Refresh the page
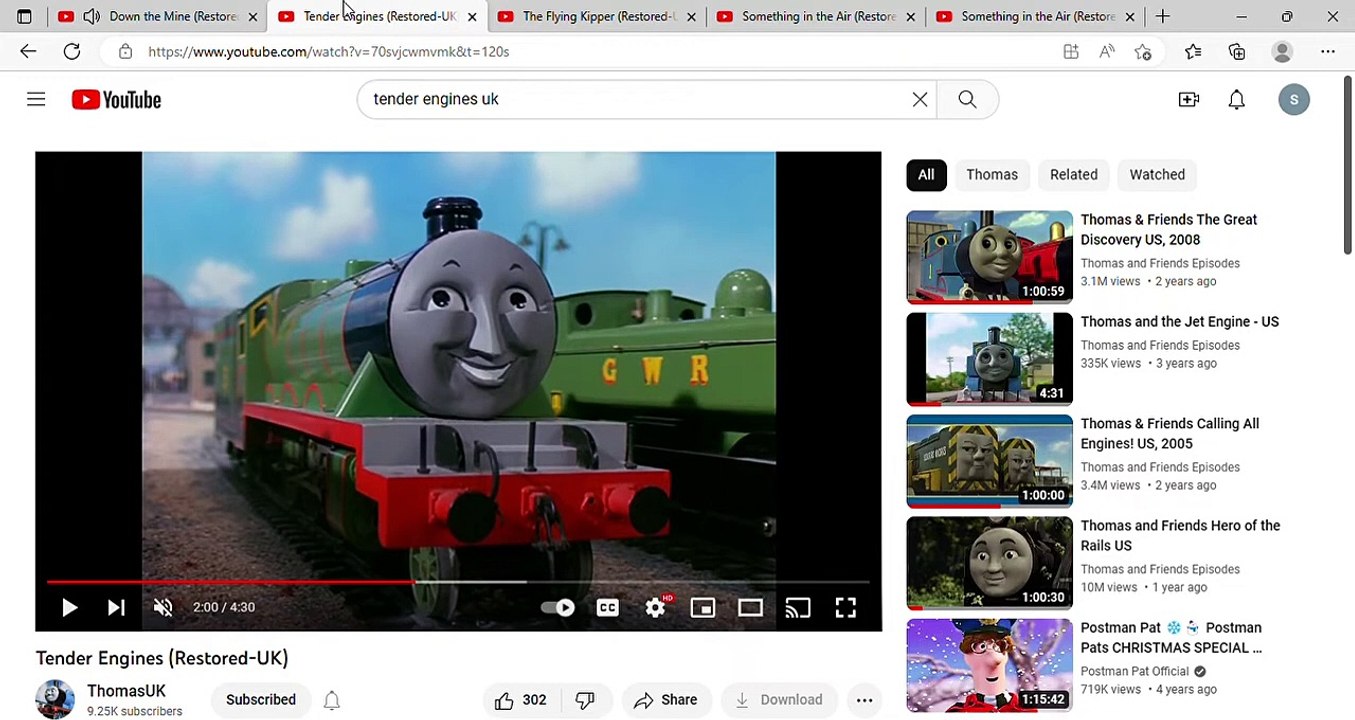This screenshot has height=720, width=1355. tap(72, 51)
